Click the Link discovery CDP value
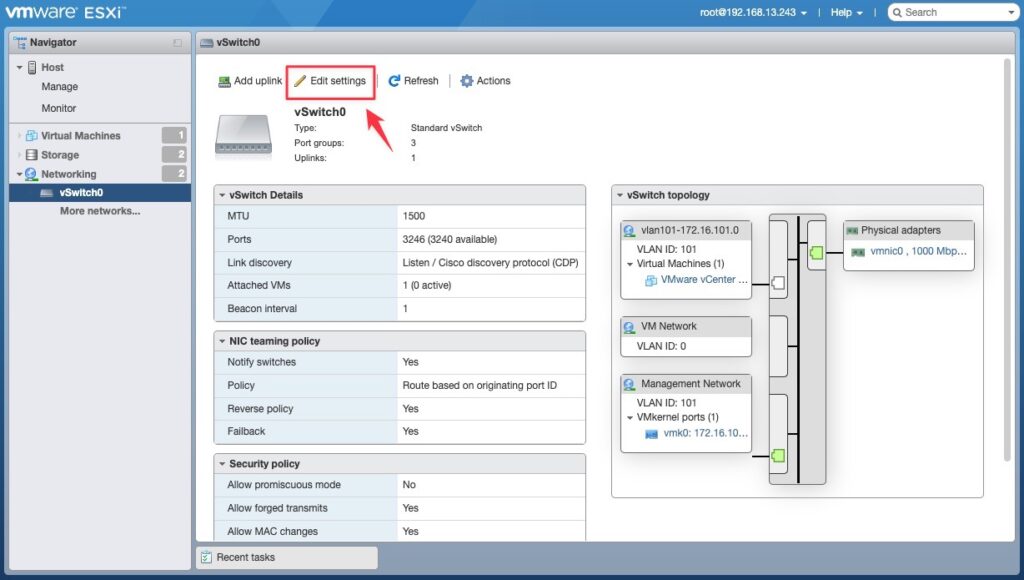This screenshot has height=580, width=1024. coord(490,263)
